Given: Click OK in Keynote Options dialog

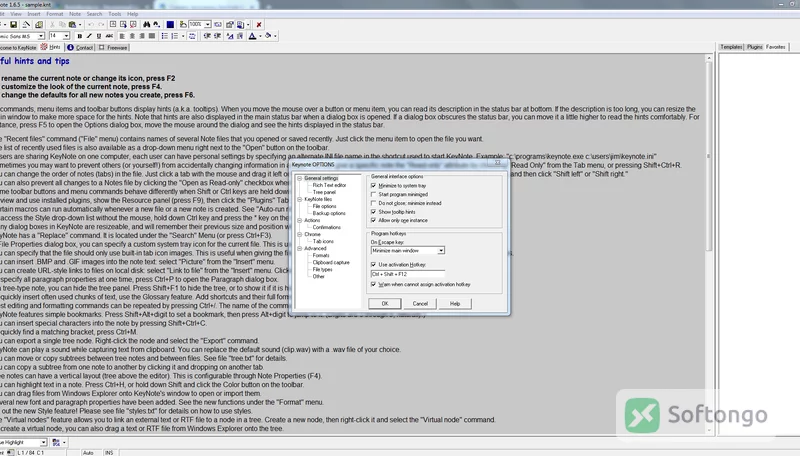Looking at the screenshot, I should [385, 303].
